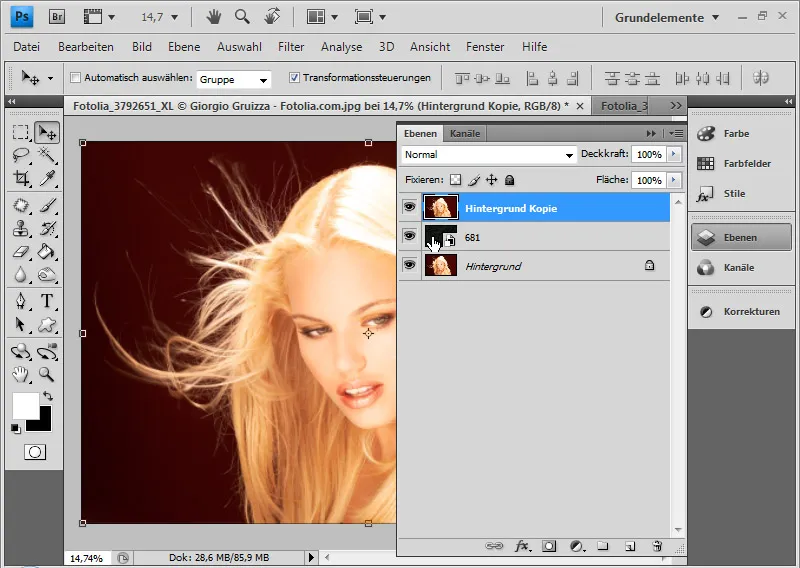Select the Move tool in toolbox

click(47, 133)
